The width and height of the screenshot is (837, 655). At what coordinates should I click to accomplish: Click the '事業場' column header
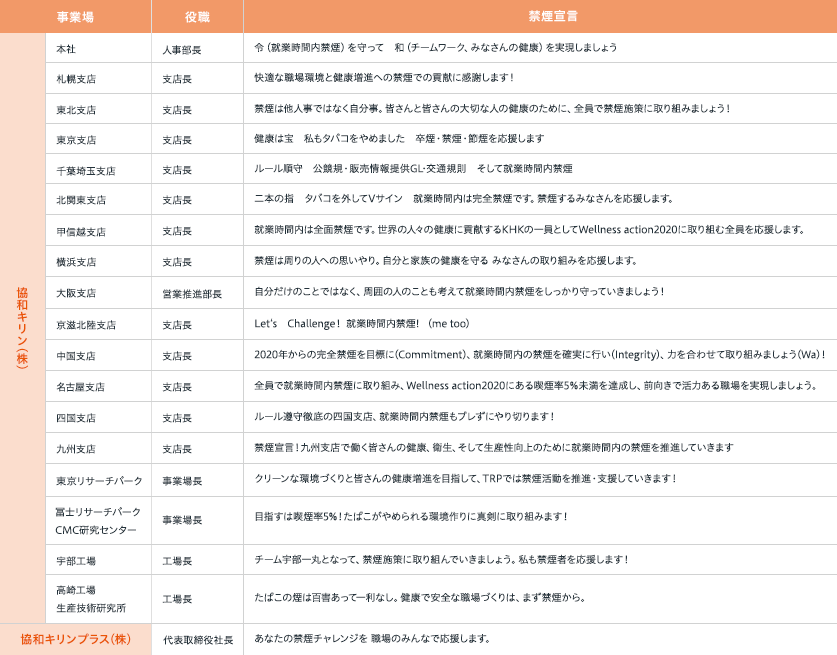[75, 17]
